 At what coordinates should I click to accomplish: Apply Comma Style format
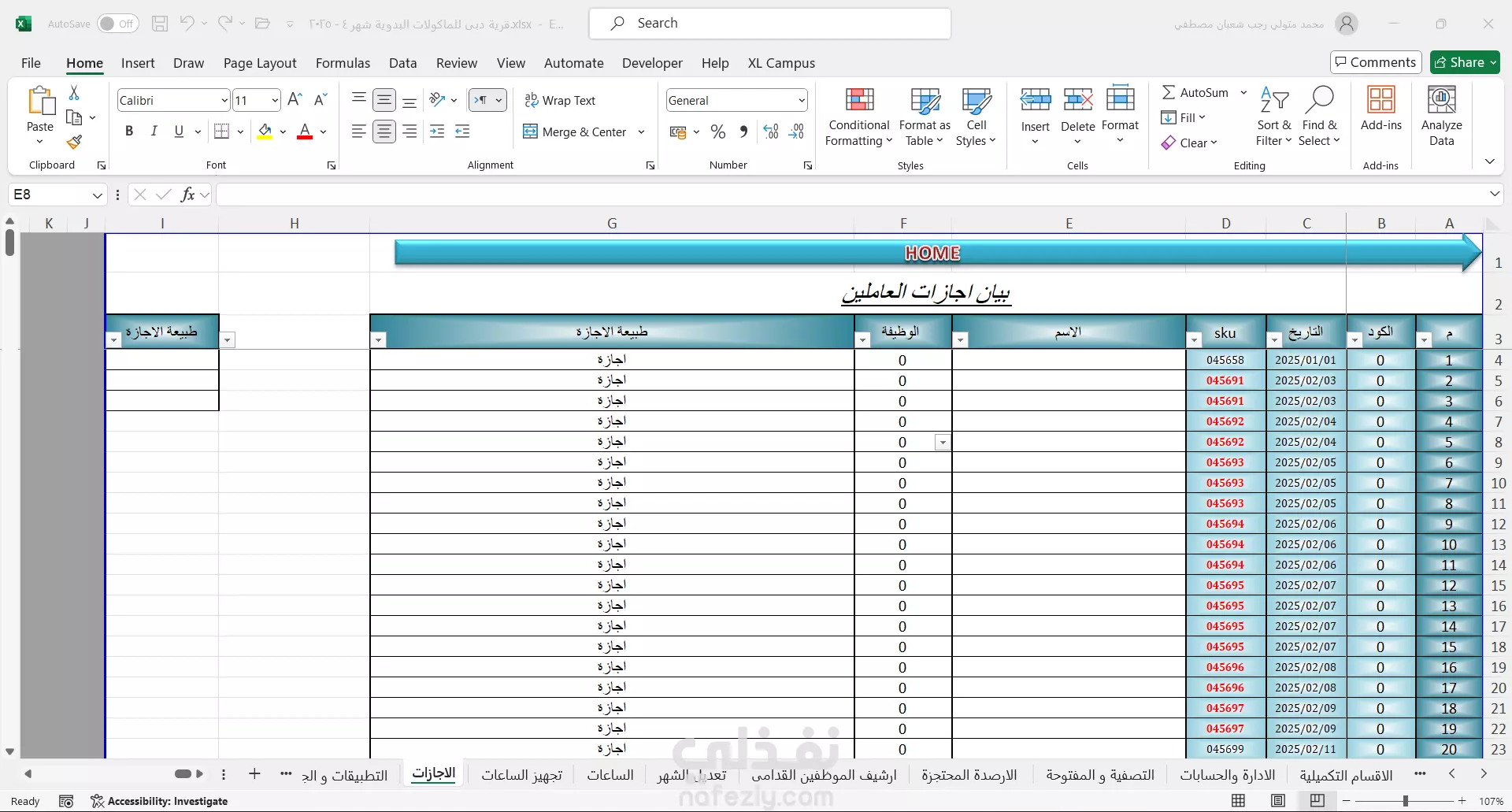coord(743,132)
